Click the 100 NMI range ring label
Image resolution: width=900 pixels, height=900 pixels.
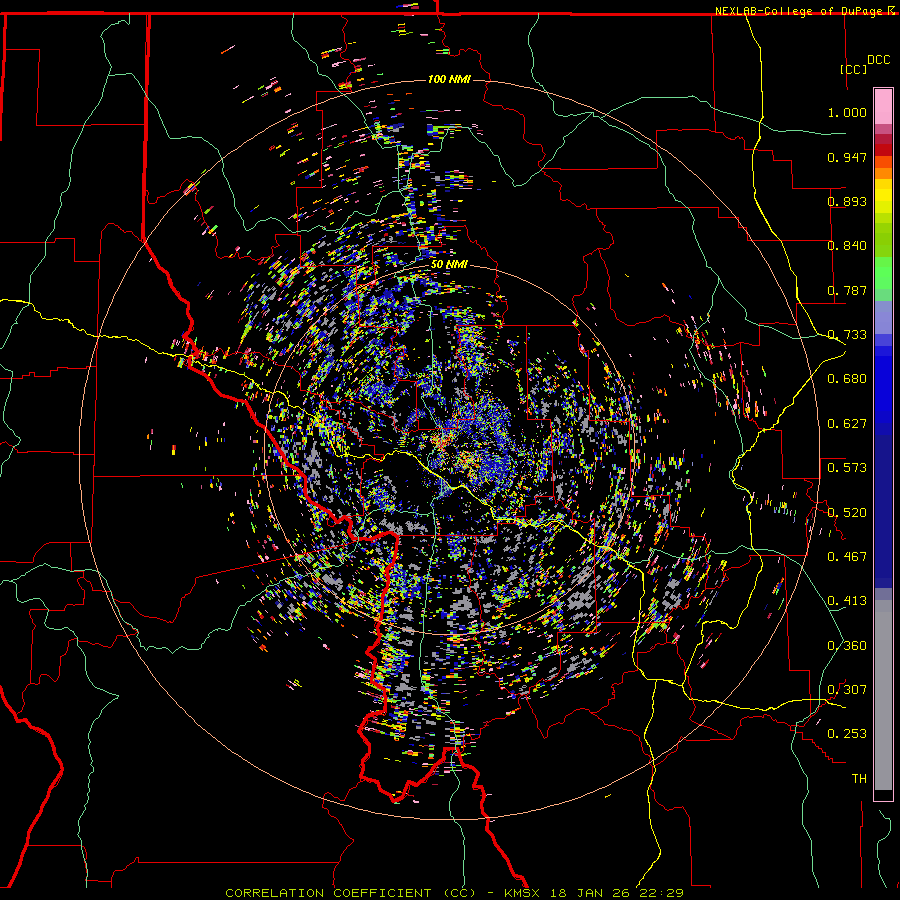pyautogui.click(x=449, y=79)
